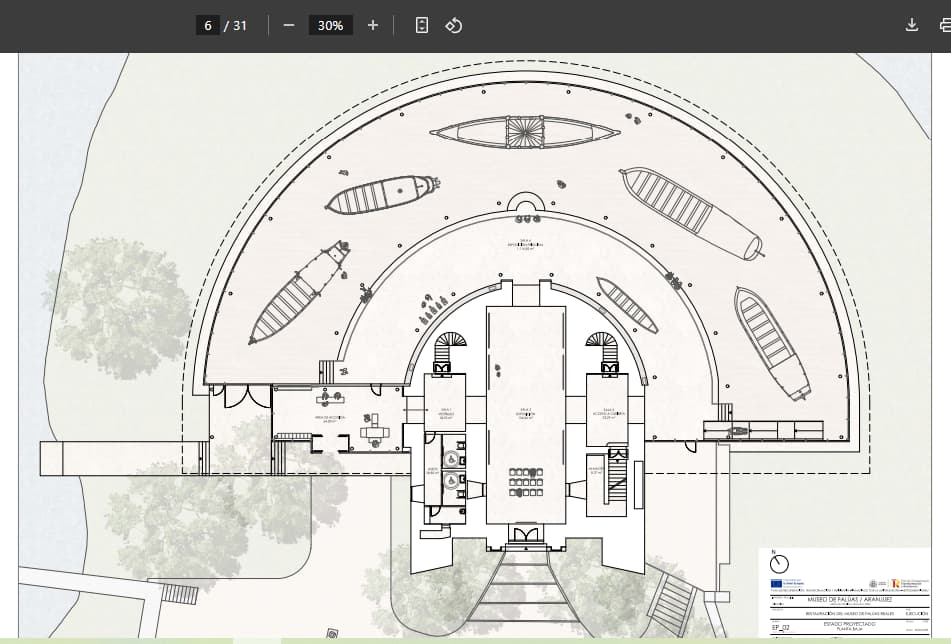Screen dimensions: 951x644
Task: Click the north compass symbol on the plan
Action: click(x=779, y=563)
